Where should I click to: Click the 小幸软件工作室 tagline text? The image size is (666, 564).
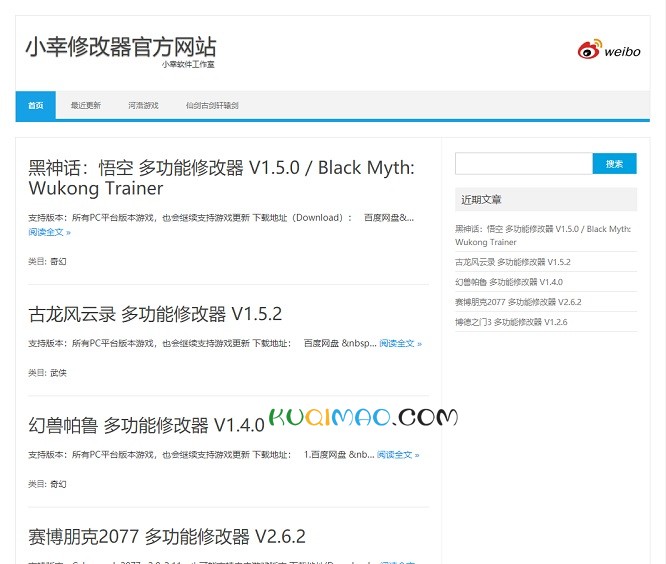click(188, 64)
